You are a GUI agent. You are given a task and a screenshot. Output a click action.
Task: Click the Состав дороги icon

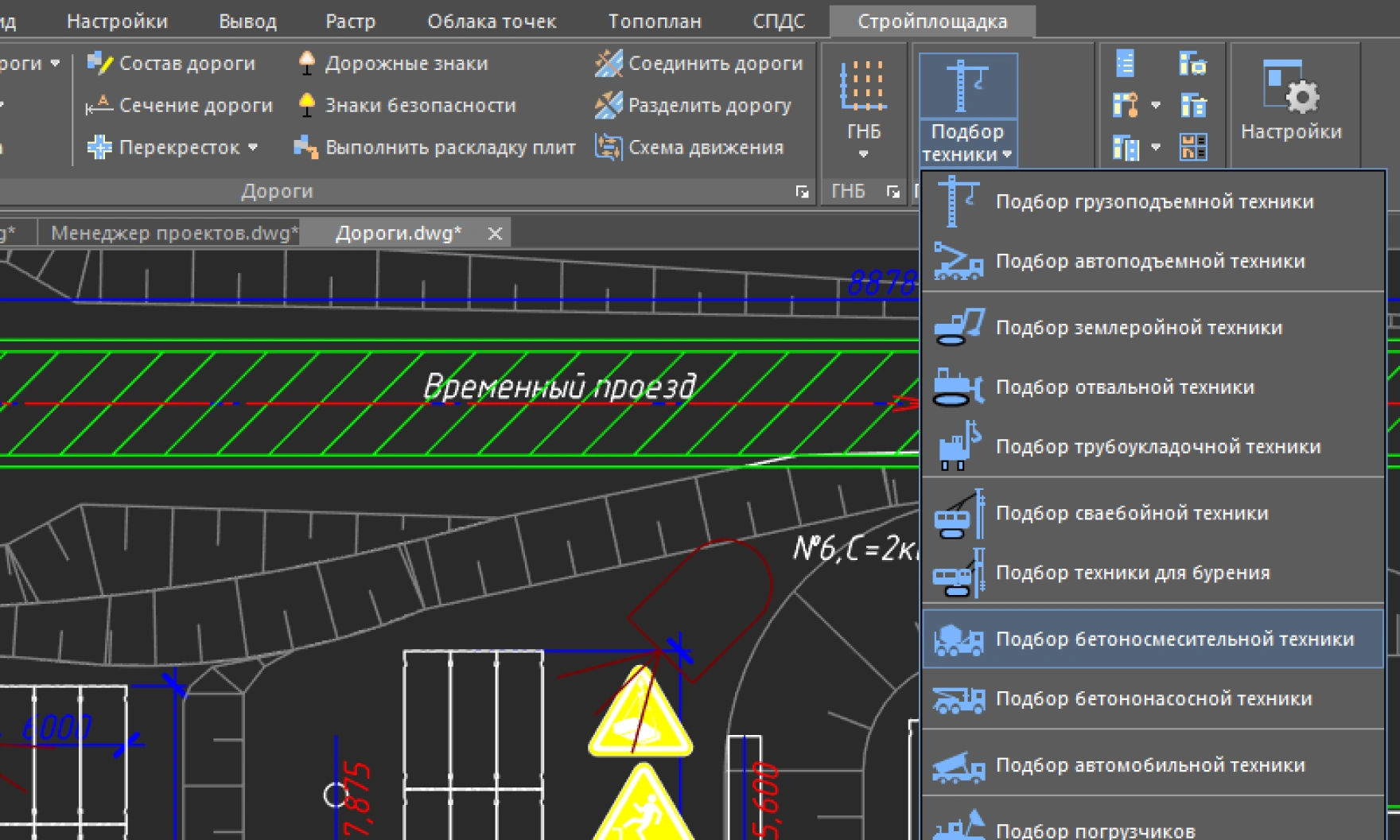[99, 64]
